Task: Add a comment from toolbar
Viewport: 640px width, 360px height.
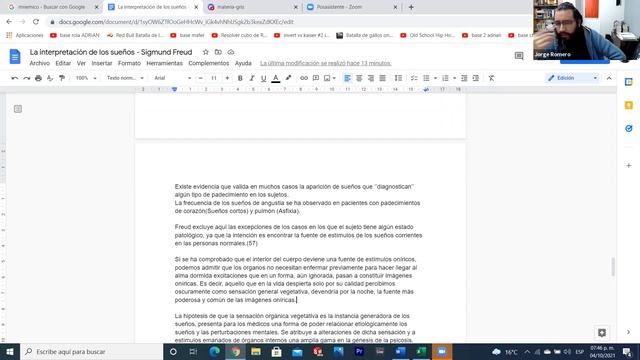Action: 316,78
